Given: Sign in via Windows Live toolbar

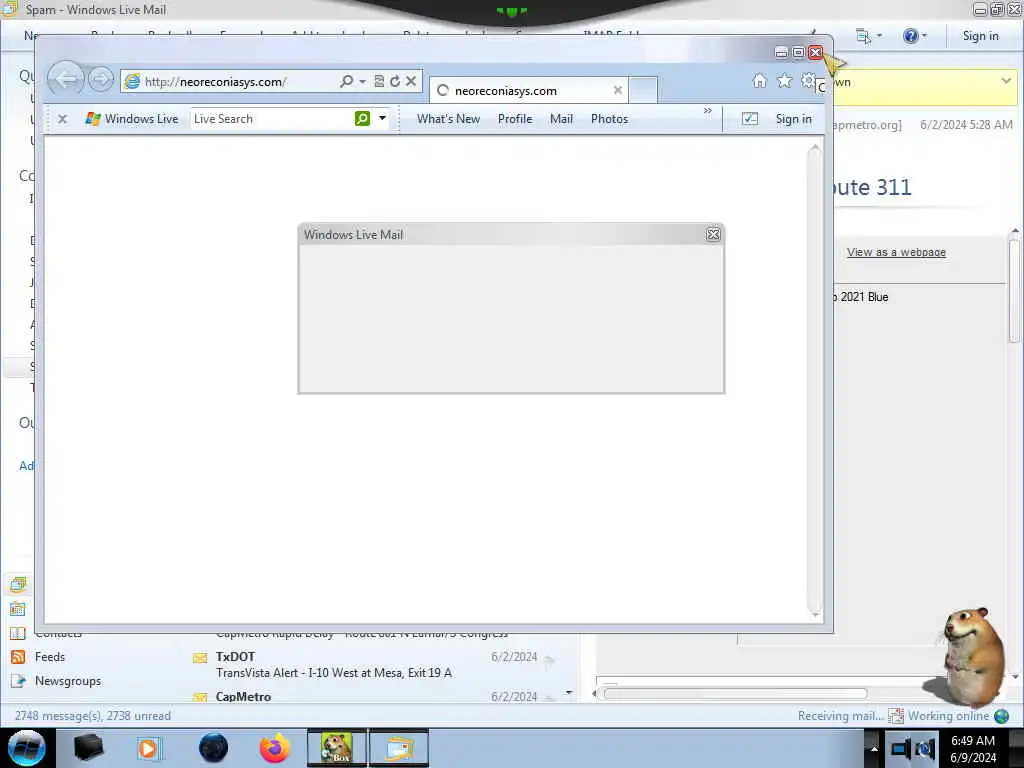Looking at the screenshot, I should pos(793,119).
